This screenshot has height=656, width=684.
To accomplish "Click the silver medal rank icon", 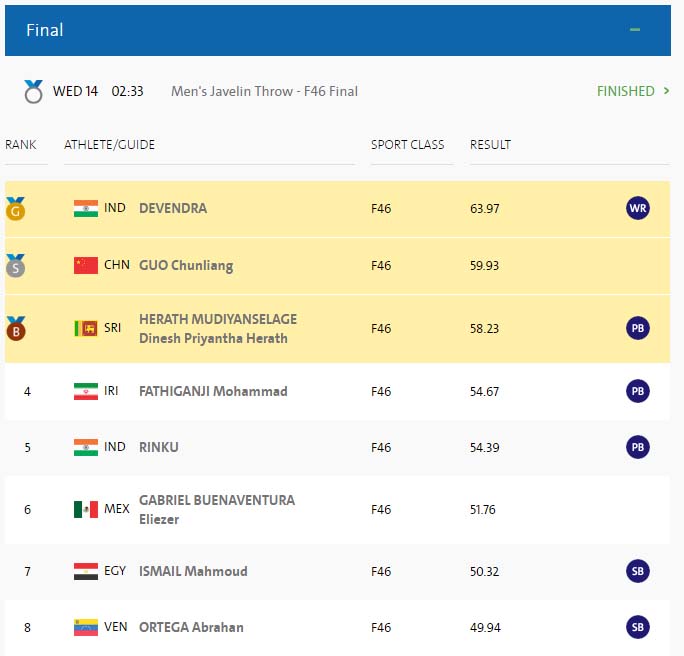I will (15, 266).
